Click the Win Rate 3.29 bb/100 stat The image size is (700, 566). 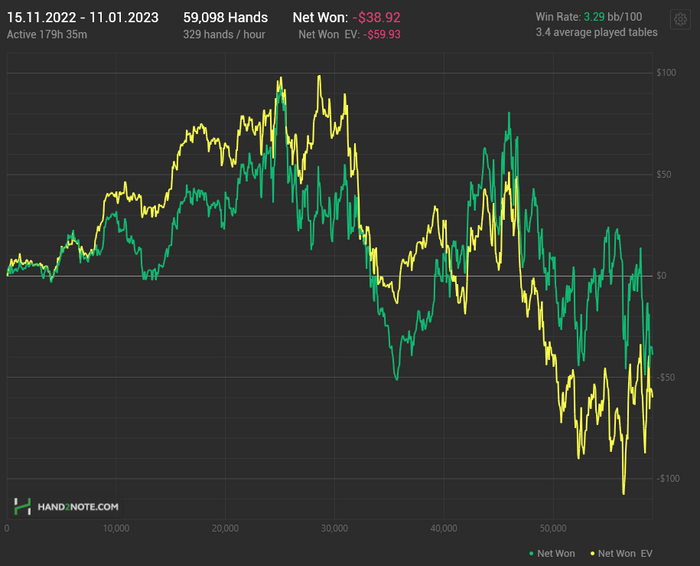tap(589, 17)
